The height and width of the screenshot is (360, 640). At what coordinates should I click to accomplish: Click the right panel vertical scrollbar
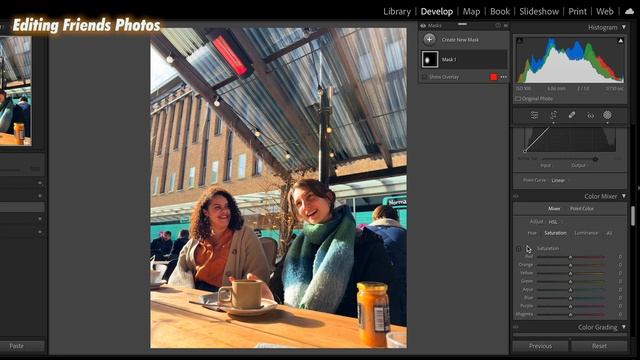tap(633, 216)
